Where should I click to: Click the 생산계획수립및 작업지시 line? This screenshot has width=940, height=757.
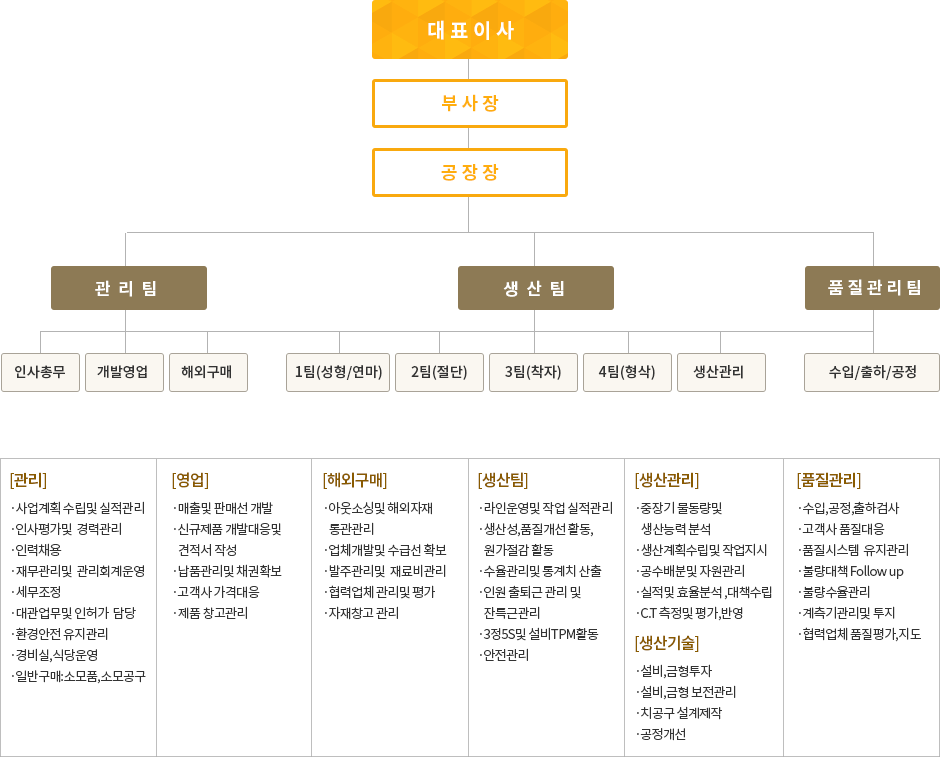coord(701,550)
